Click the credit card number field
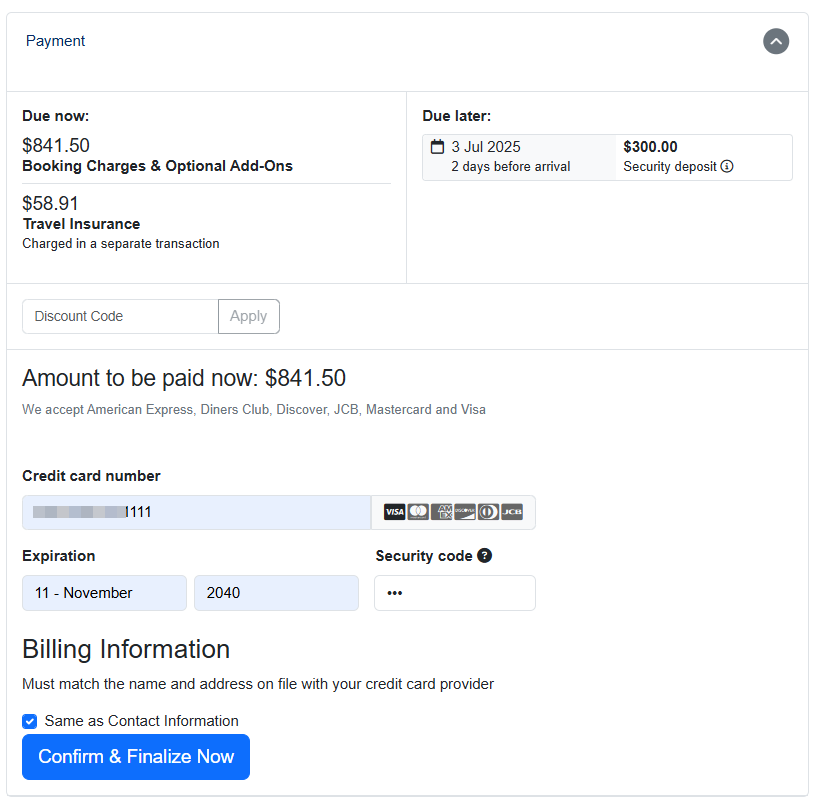This screenshot has height=805, width=818. (196, 512)
